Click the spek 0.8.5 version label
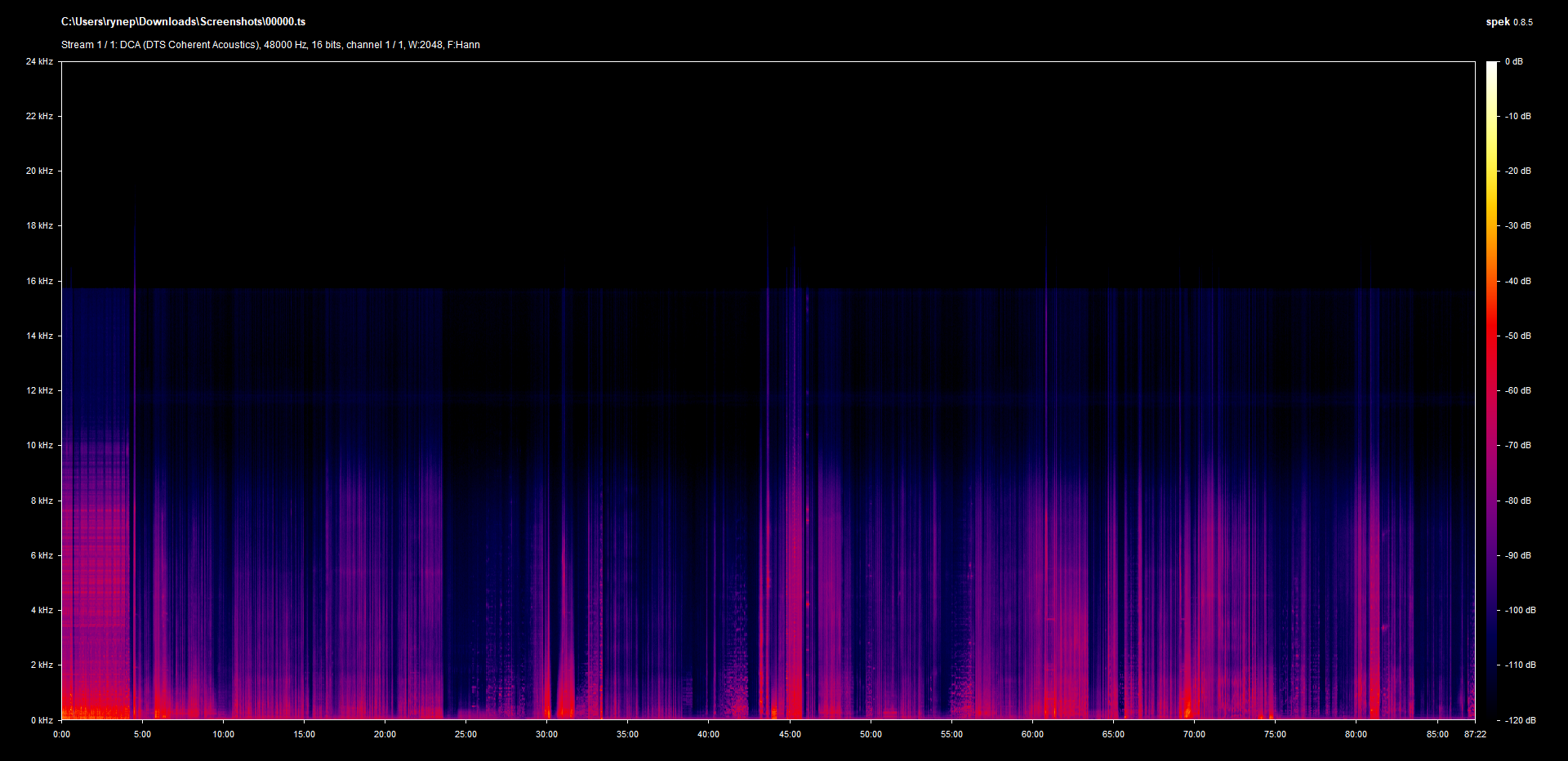This screenshot has width=1568, height=761. pos(1508,22)
